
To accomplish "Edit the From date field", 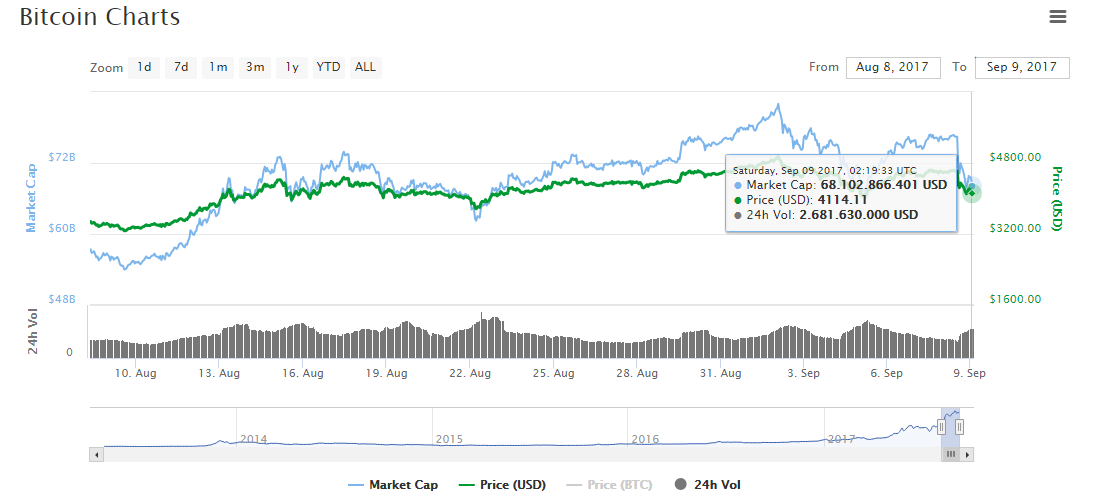I will [893, 67].
